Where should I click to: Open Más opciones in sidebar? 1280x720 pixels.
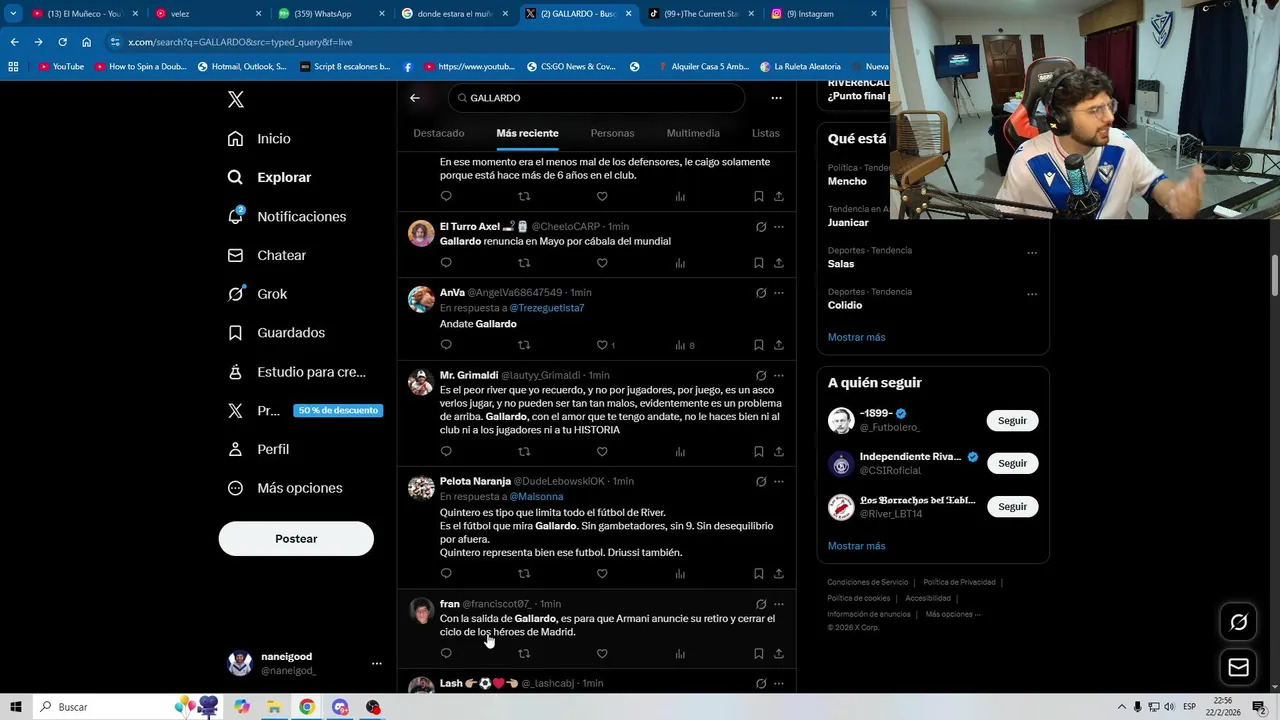click(285, 488)
